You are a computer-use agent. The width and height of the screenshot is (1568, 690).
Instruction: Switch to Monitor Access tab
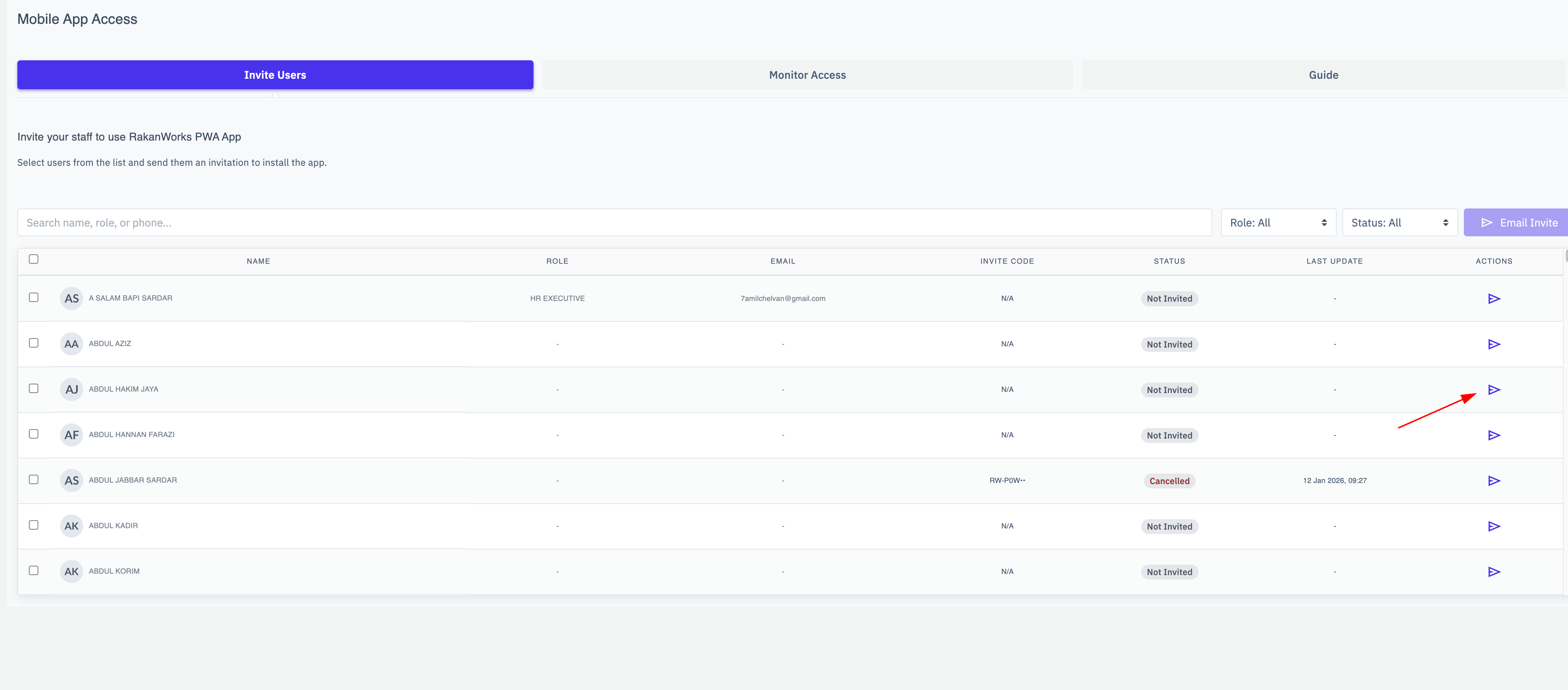(806, 75)
